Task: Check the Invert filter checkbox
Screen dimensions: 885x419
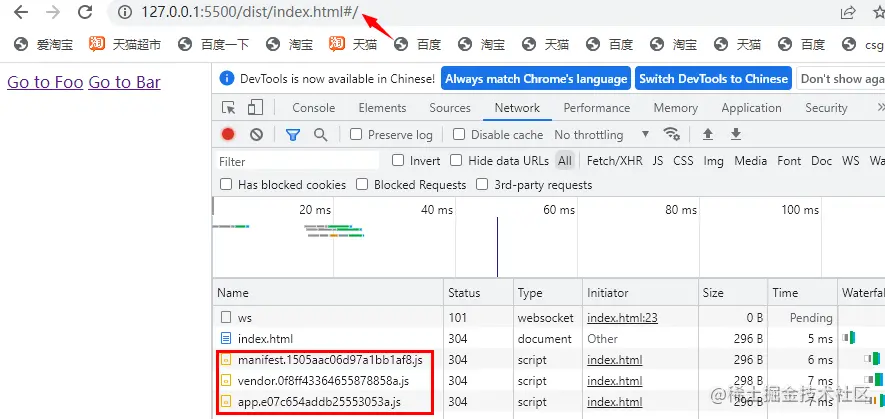Action: point(398,161)
